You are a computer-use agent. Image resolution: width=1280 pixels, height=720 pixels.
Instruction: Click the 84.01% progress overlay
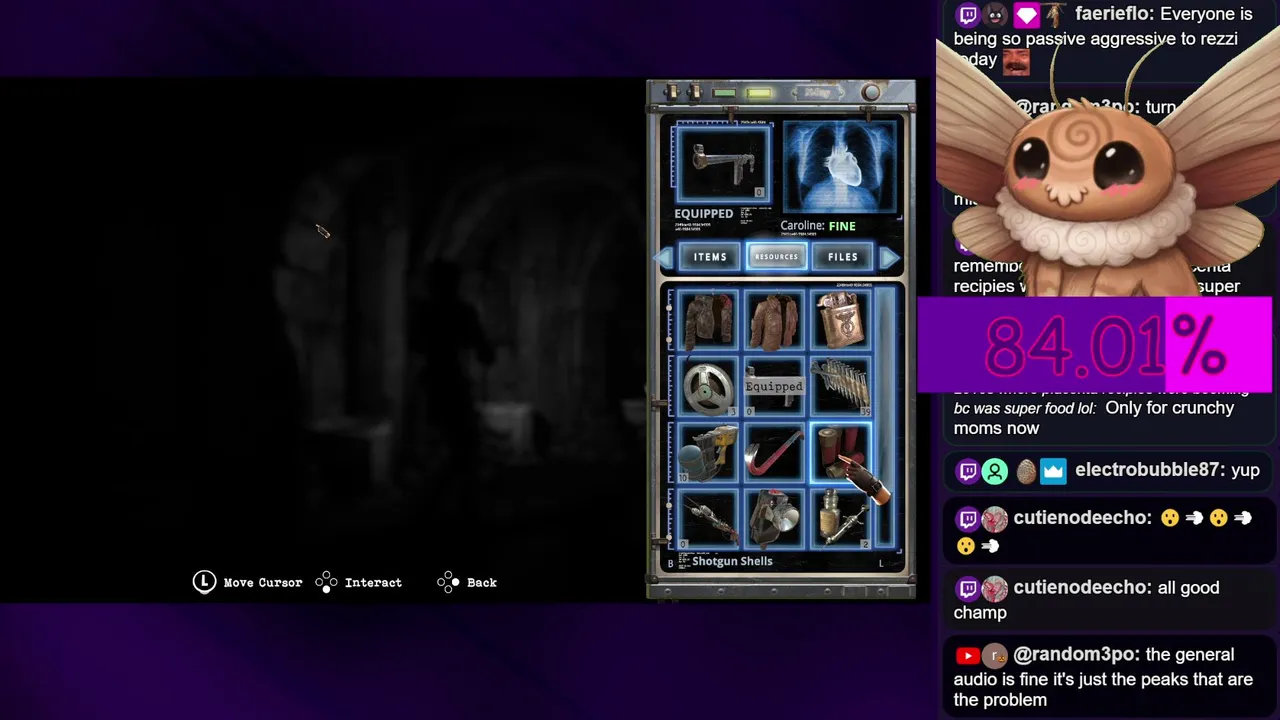[x=1095, y=345]
